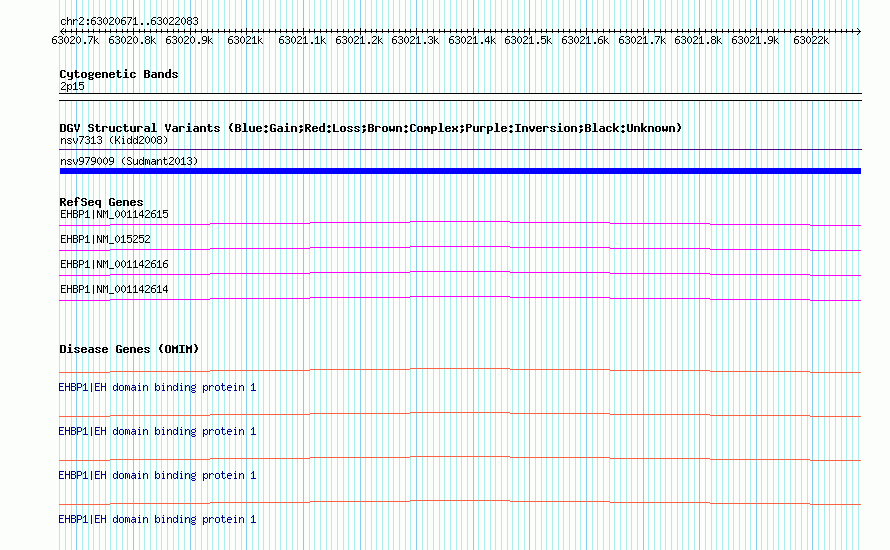Open variant nsv979009 (Sudmant2013)
The height and width of the screenshot is (550, 890).
click(129, 161)
